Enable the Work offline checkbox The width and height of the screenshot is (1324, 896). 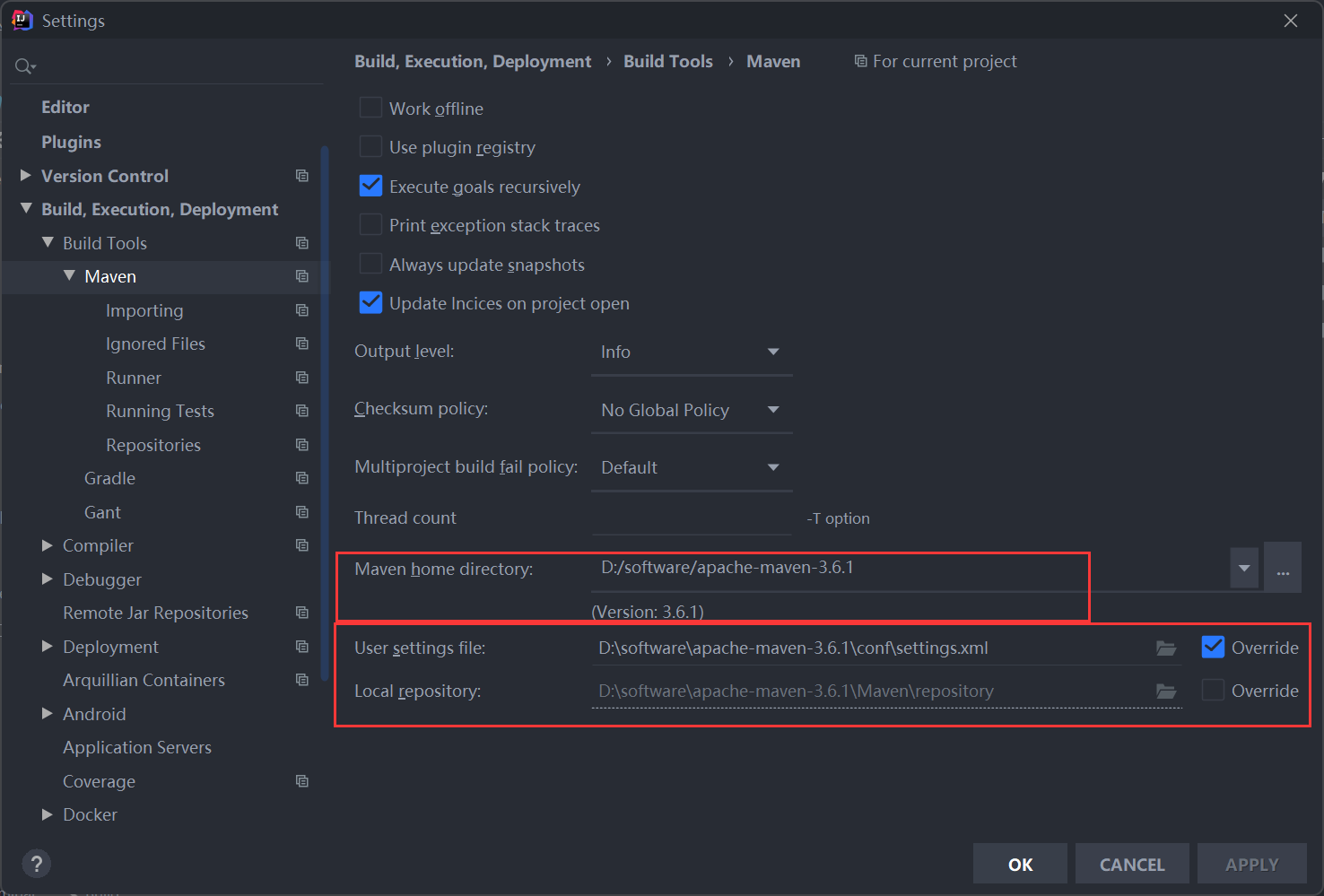370,108
